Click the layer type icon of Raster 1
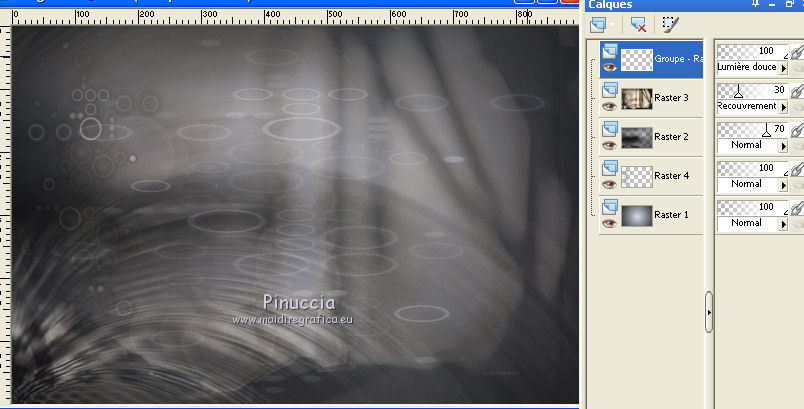 point(609,207)
